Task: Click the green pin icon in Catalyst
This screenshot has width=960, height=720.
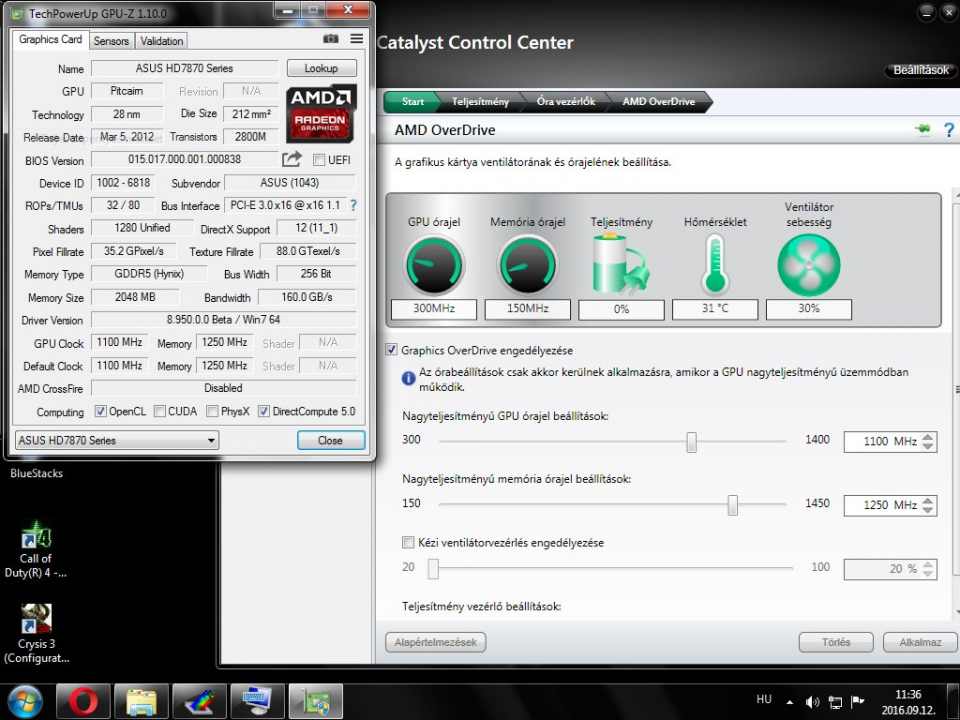Action: point(923,129)
